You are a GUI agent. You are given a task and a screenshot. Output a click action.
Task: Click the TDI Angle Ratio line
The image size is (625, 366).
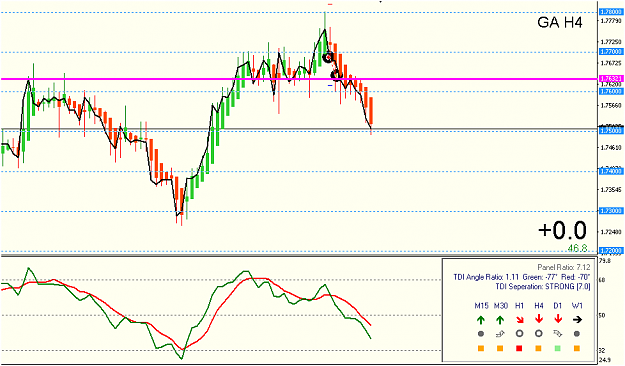[522, 277]
